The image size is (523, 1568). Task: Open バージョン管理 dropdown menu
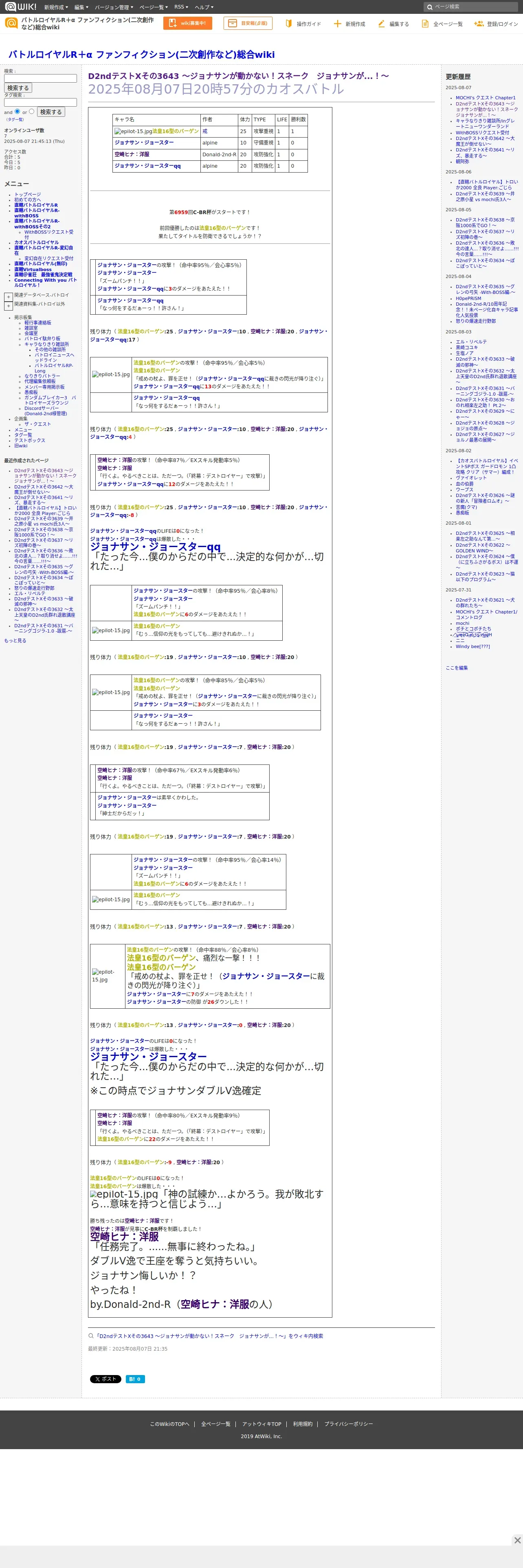pyautogui.click(x=114, y=7)
